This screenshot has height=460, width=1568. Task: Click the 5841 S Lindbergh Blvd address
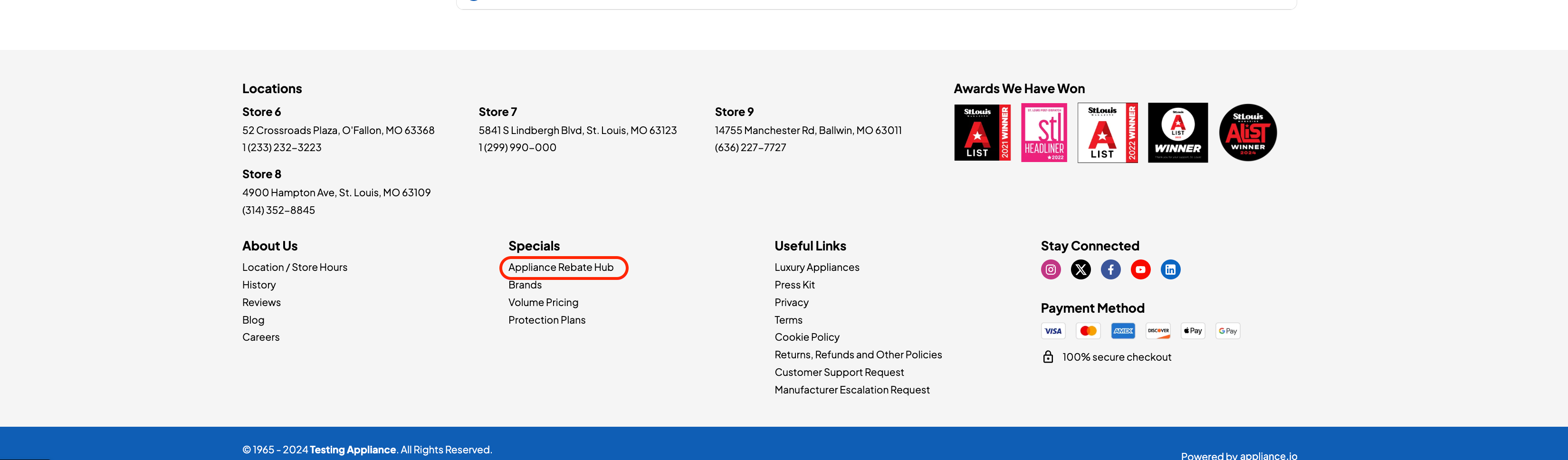pos(577,130)
